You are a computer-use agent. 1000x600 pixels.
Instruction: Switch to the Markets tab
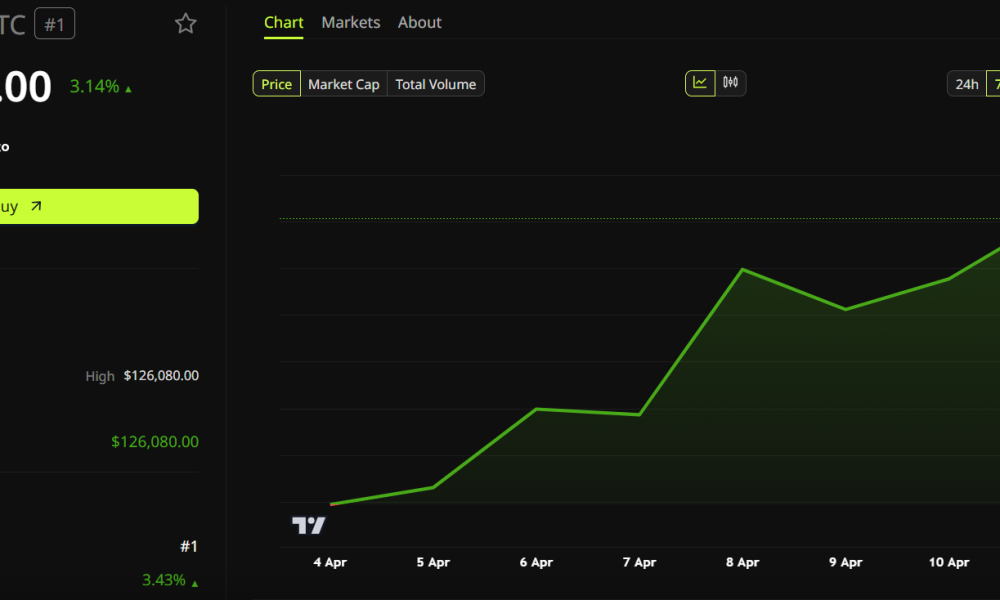pos(351,22)
